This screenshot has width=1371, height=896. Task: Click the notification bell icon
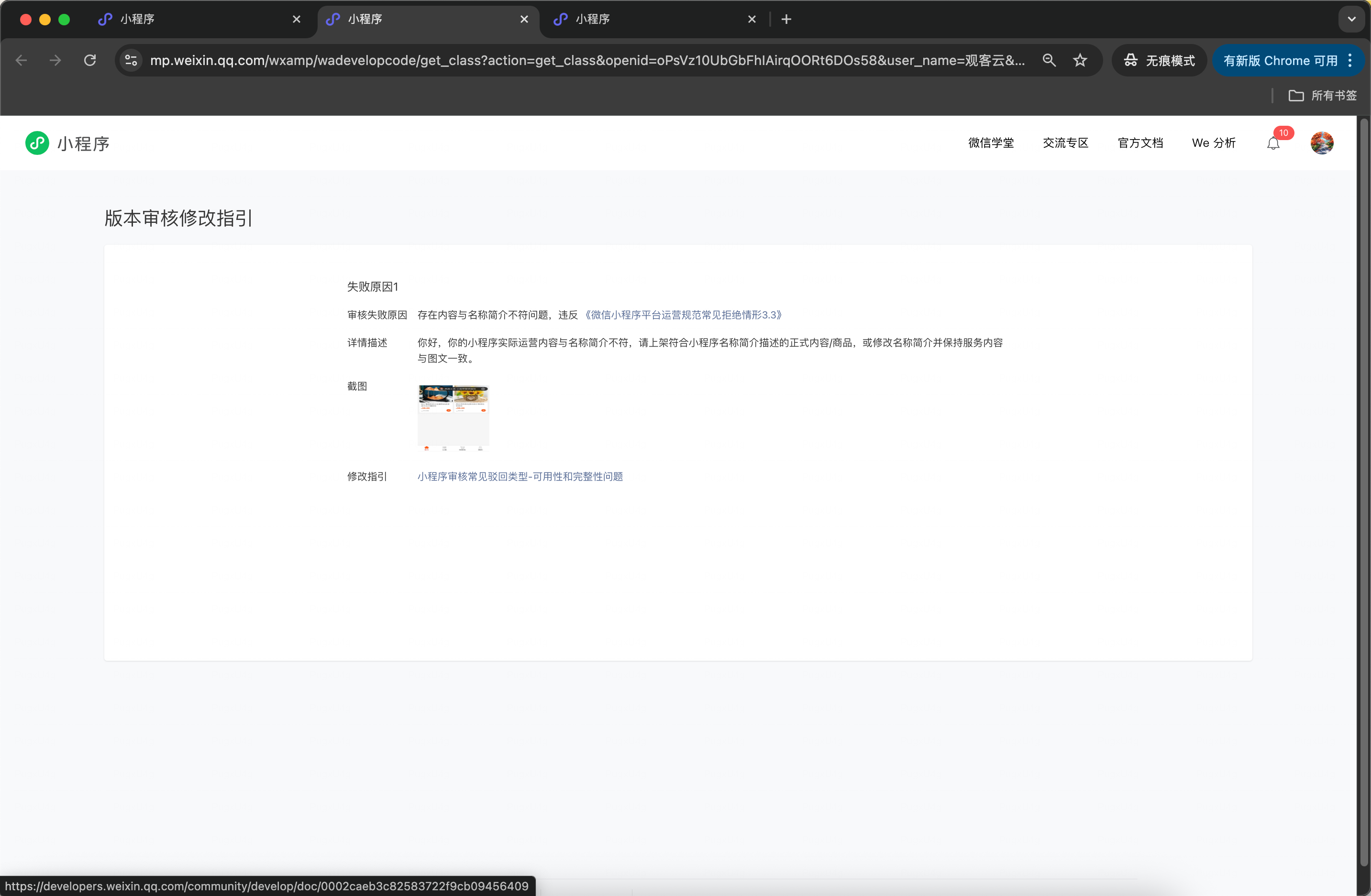click(x=1273, y=143)
